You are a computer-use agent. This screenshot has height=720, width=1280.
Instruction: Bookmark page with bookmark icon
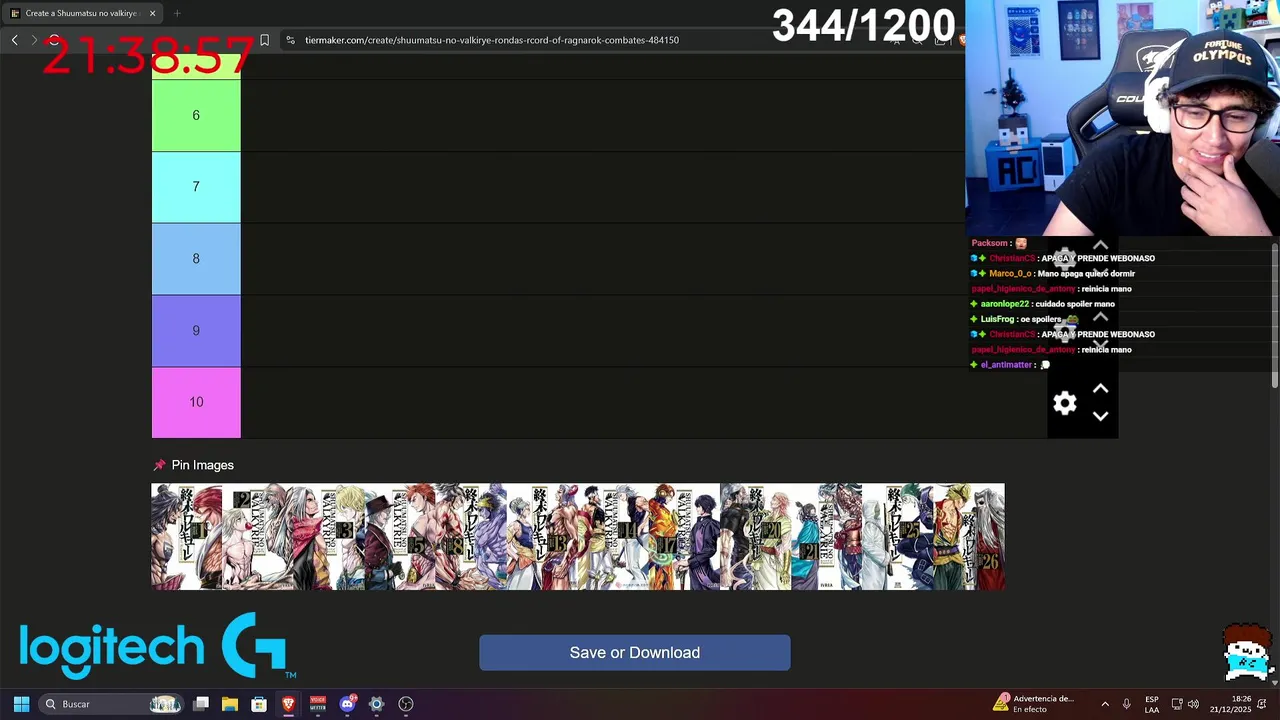[264, 40]
